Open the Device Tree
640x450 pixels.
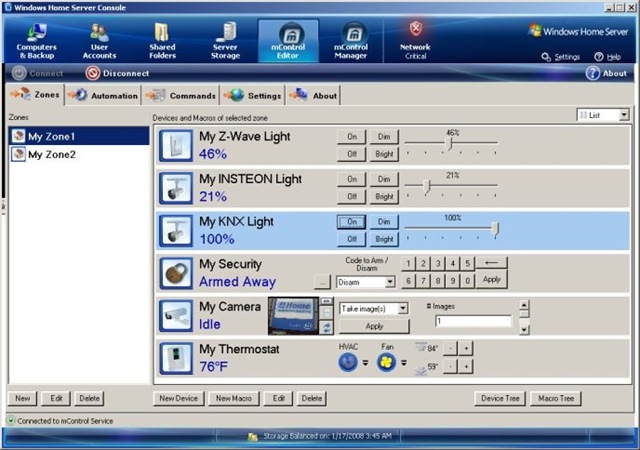coord(500,398)
